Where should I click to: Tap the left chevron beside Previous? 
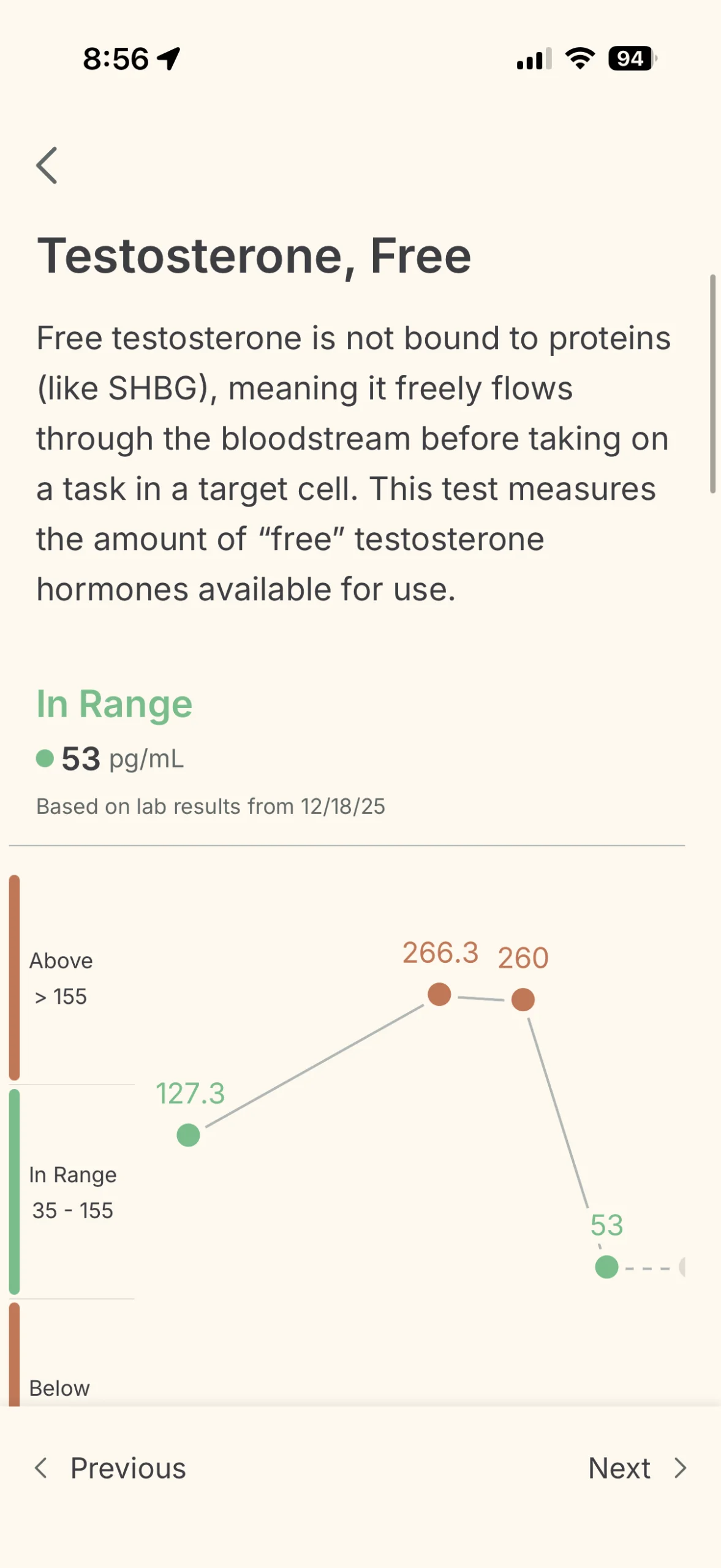tap(41, 1468)
